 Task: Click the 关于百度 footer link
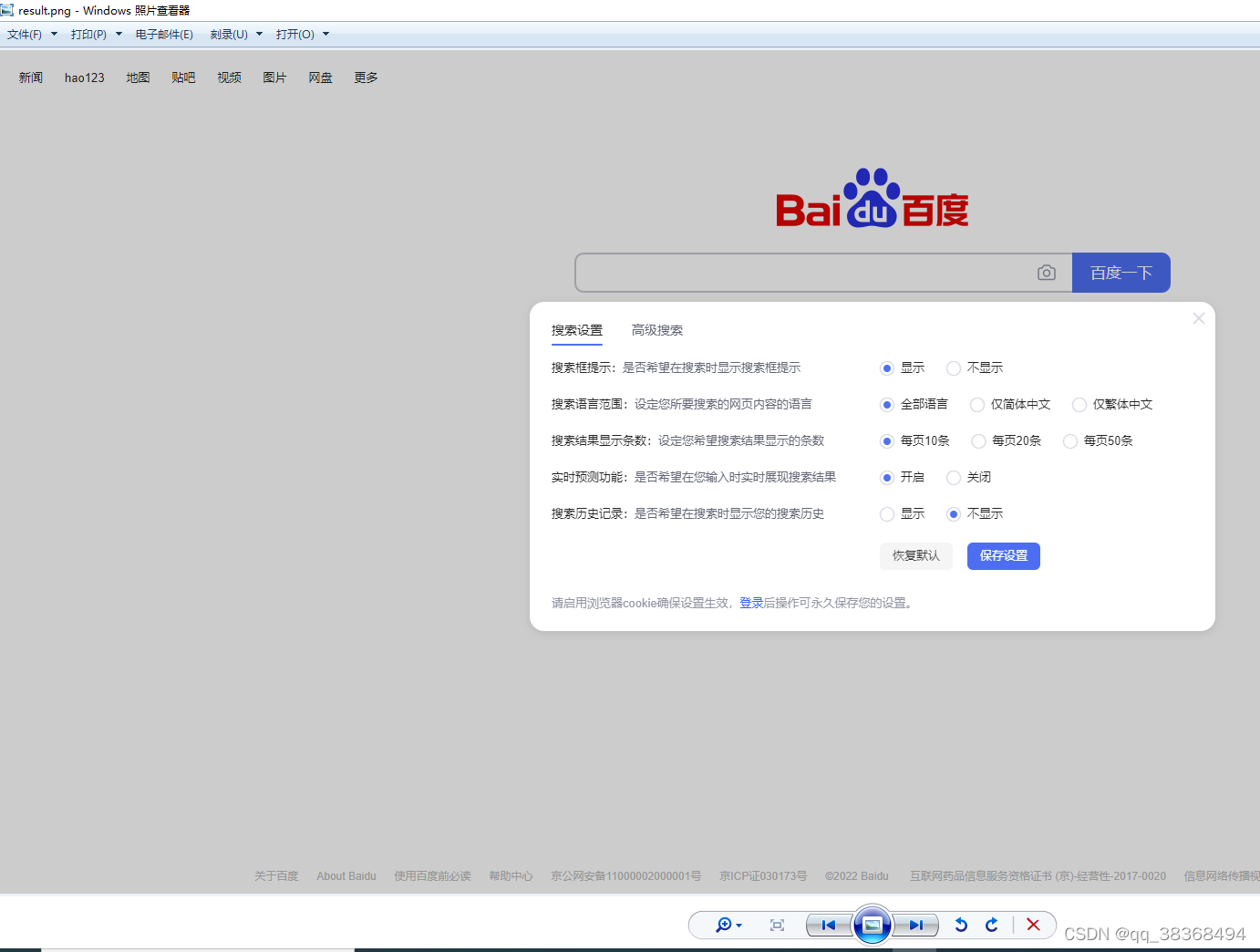tap(276, 876)
